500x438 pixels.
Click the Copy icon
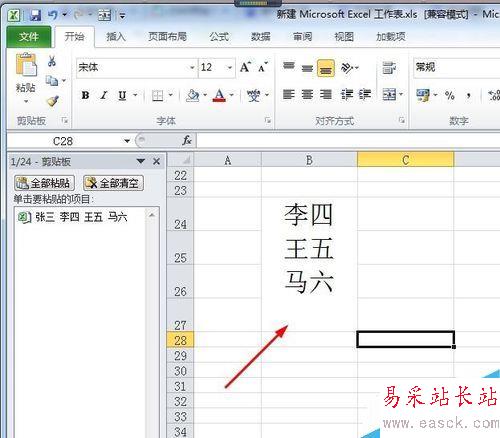point(52,80)
